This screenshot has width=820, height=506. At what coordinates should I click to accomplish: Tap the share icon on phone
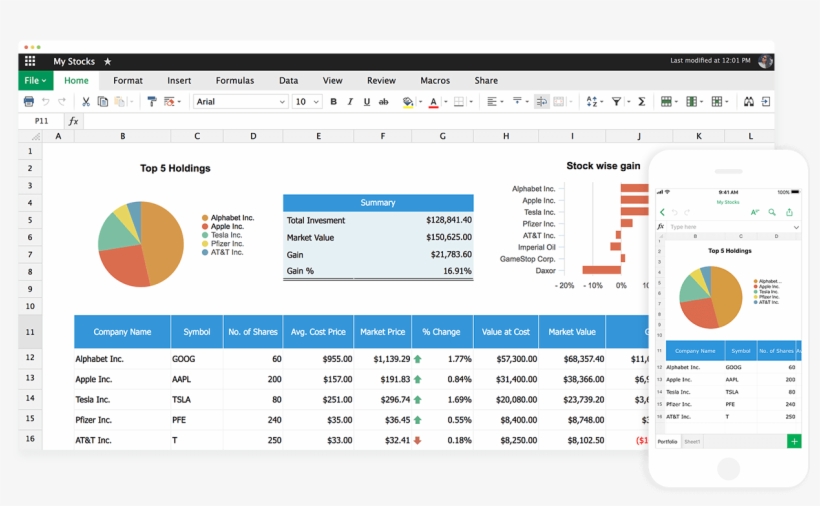789,212
